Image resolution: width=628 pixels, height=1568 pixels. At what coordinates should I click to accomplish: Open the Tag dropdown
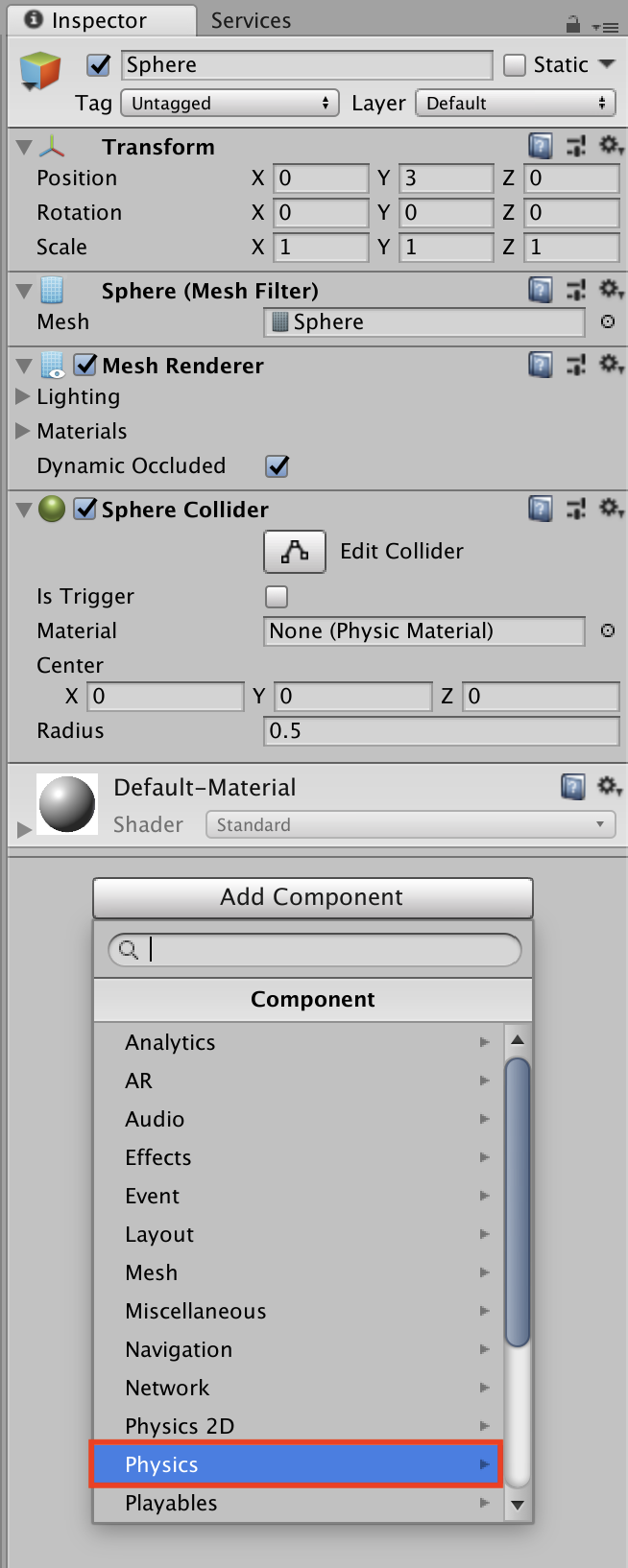click(x=229, y=104)
